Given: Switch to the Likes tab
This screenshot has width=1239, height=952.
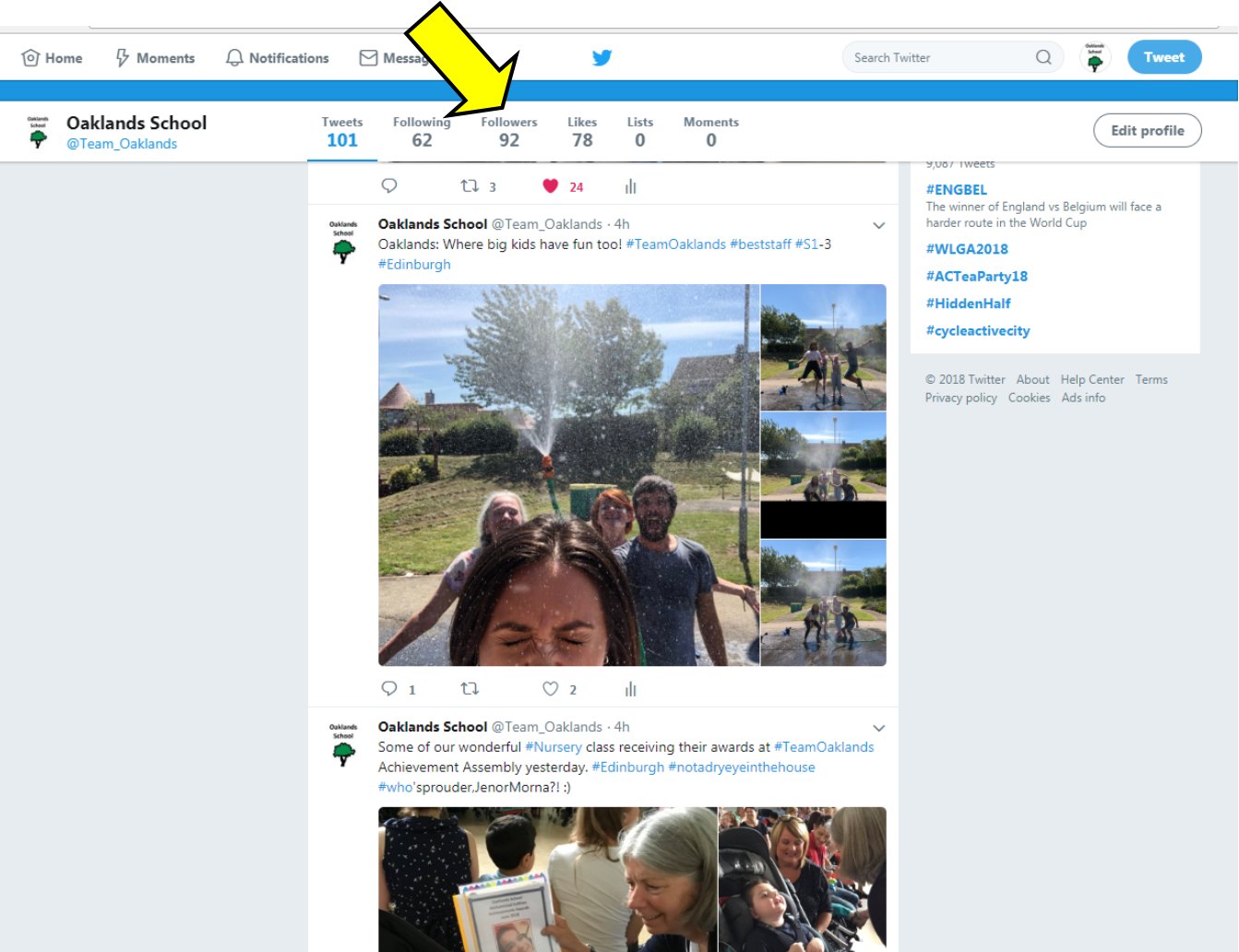Looking at the screenshot, I should 581,132.
